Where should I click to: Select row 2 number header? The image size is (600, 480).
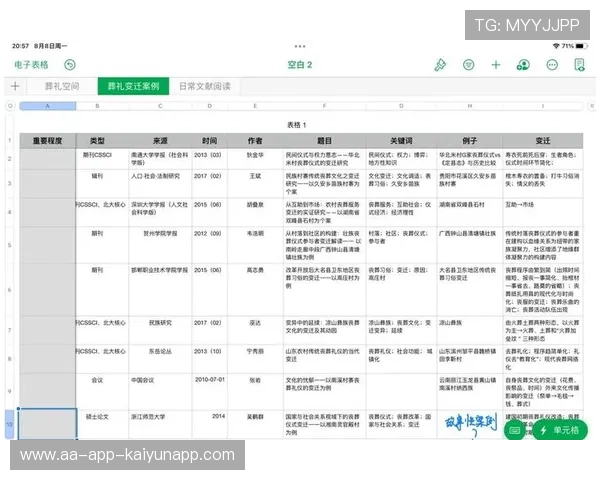point(10,158)
